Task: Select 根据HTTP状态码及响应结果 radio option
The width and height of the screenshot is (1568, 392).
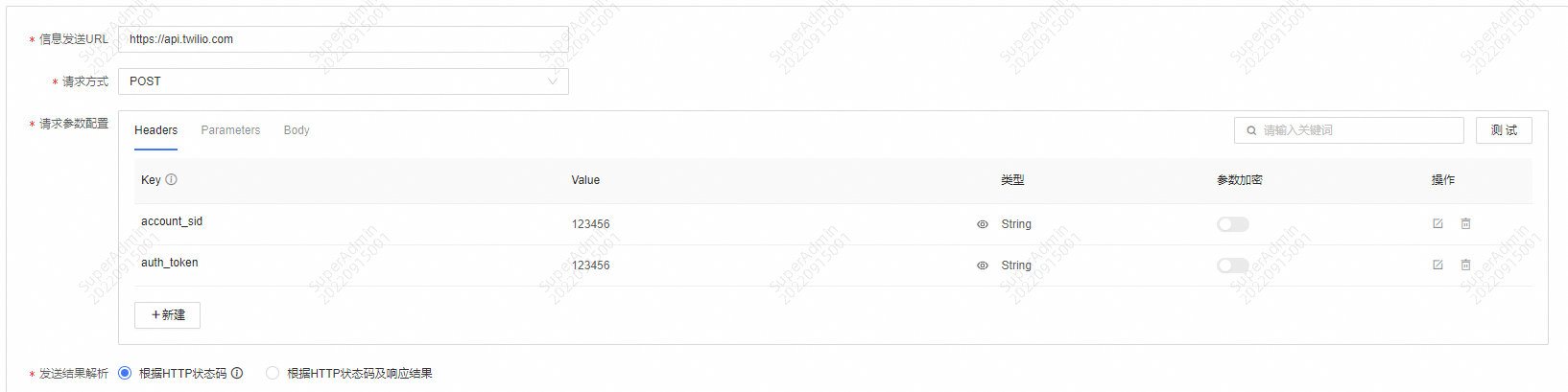Action: click(x=273, y=373)
